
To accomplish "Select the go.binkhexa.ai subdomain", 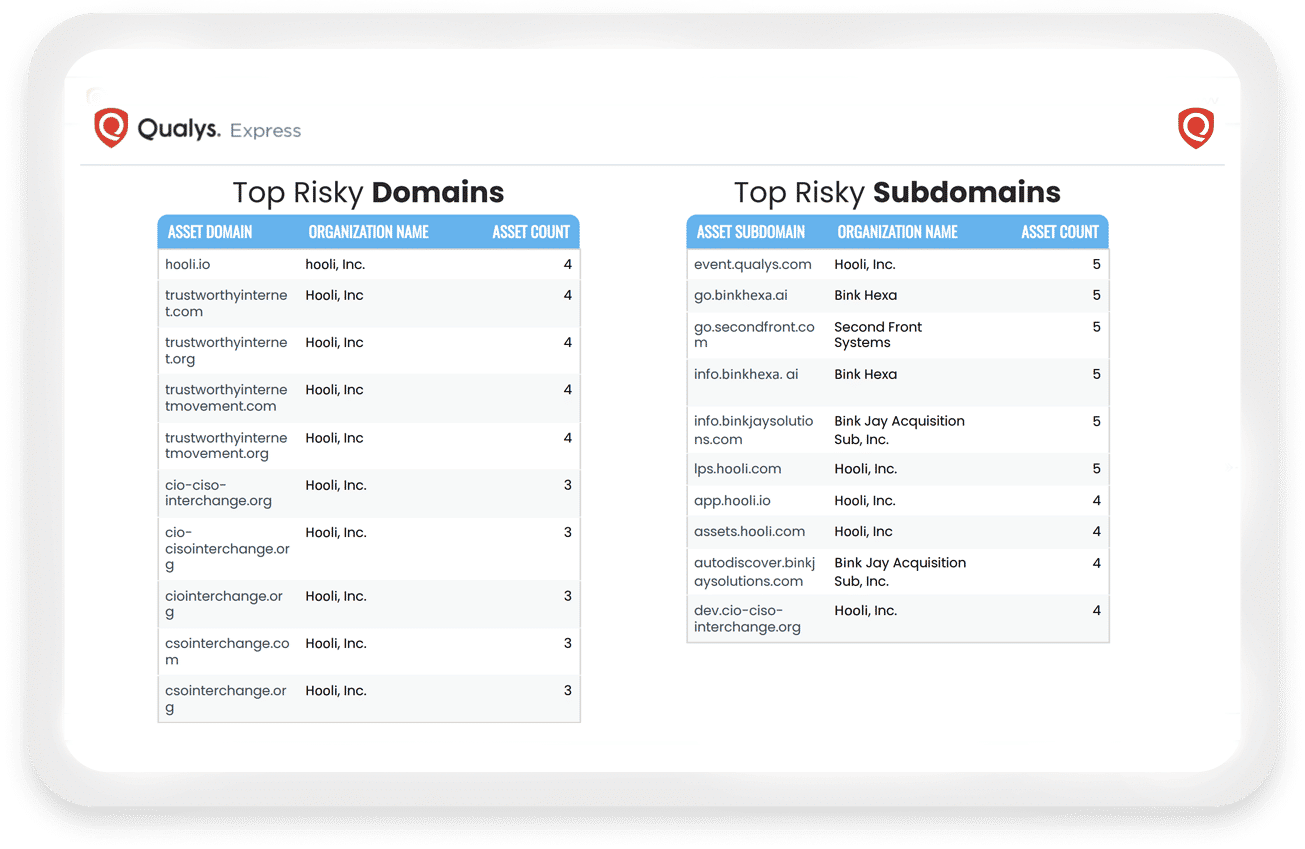I will (741, 296).
